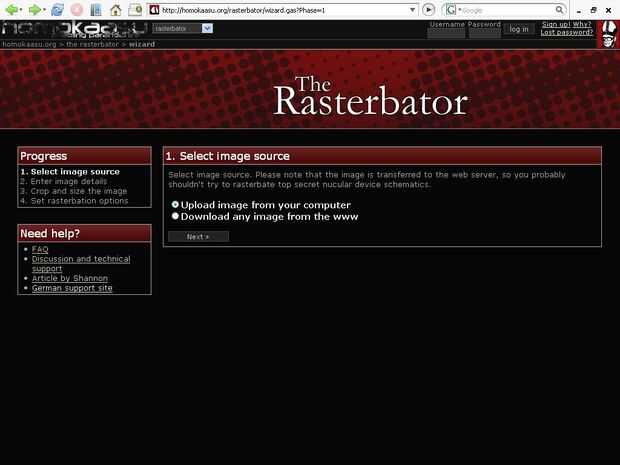This screenshot has width=620, height=465.
Task: Open the Why? link
Action: pos(582,25)
